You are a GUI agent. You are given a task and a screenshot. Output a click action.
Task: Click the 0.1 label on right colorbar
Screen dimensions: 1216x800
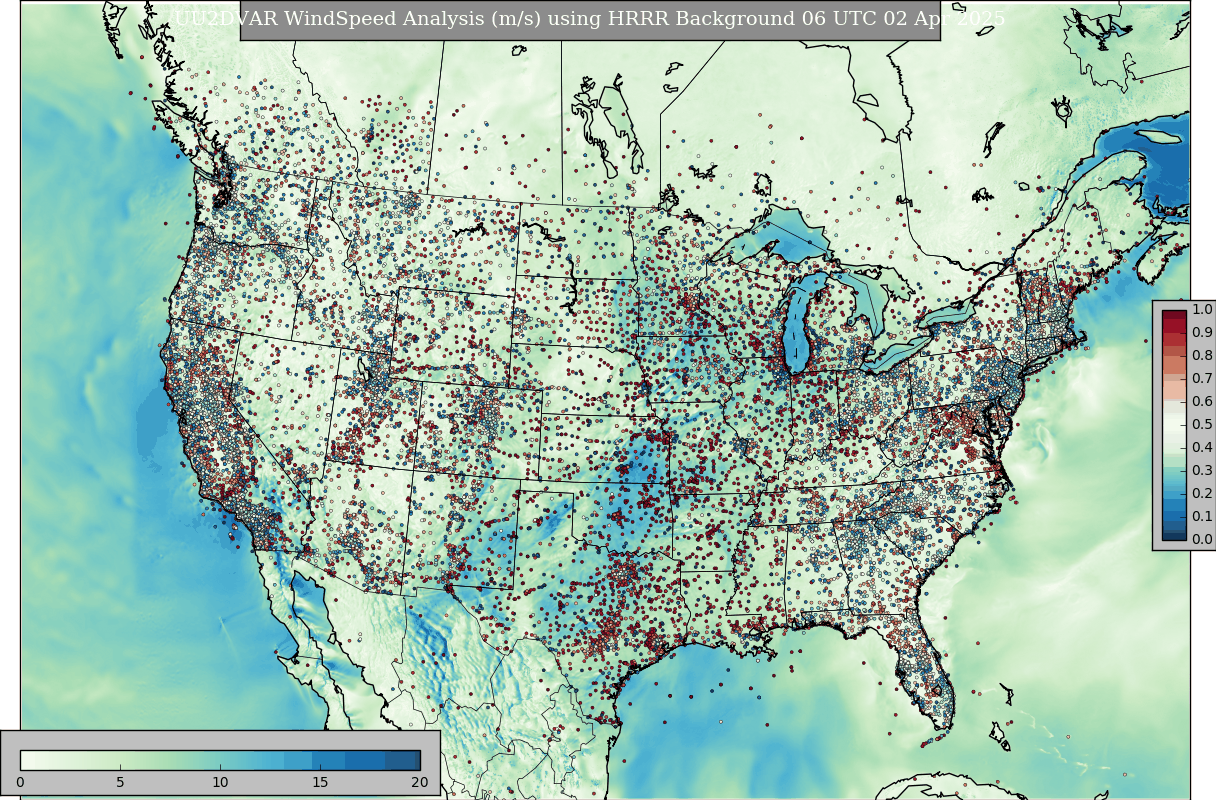(1201, 516)
